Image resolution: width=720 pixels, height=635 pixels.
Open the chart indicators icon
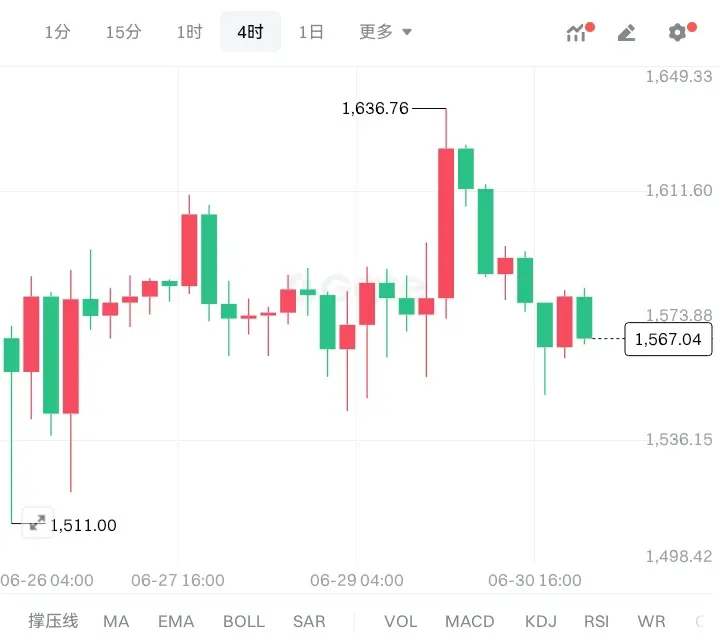click(x=580, y=32)
